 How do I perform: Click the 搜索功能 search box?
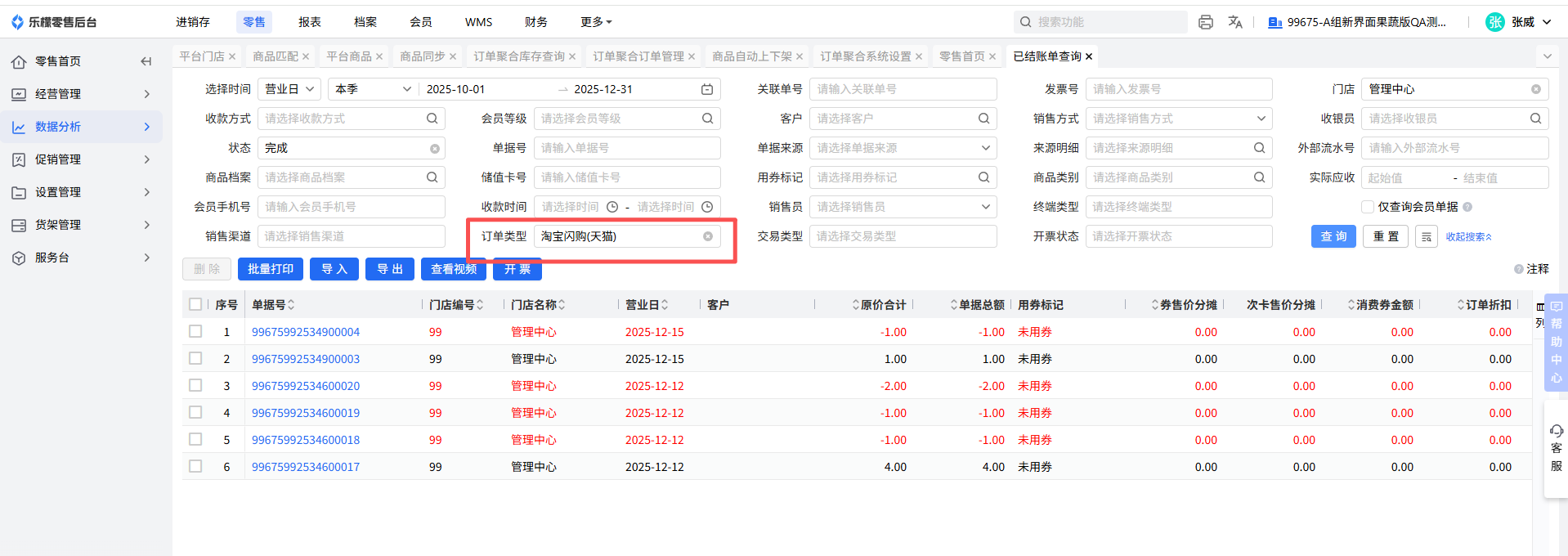(x=1100, y=22)
